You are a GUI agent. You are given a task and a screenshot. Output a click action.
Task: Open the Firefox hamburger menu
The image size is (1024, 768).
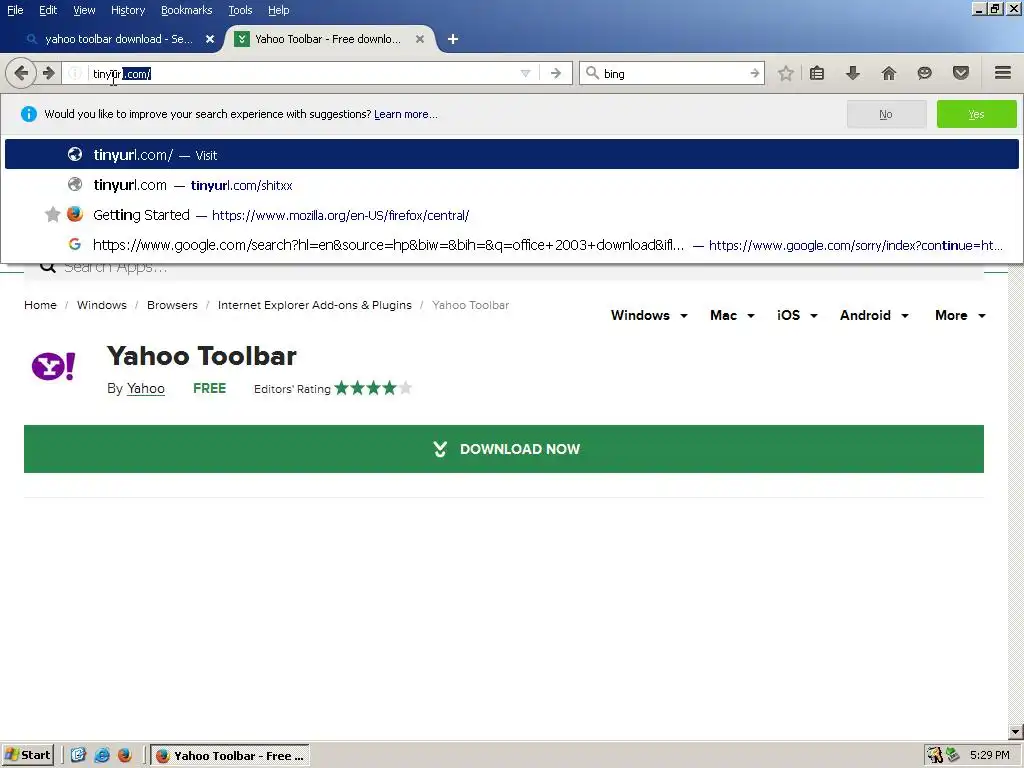click(x=1002, y=72)
